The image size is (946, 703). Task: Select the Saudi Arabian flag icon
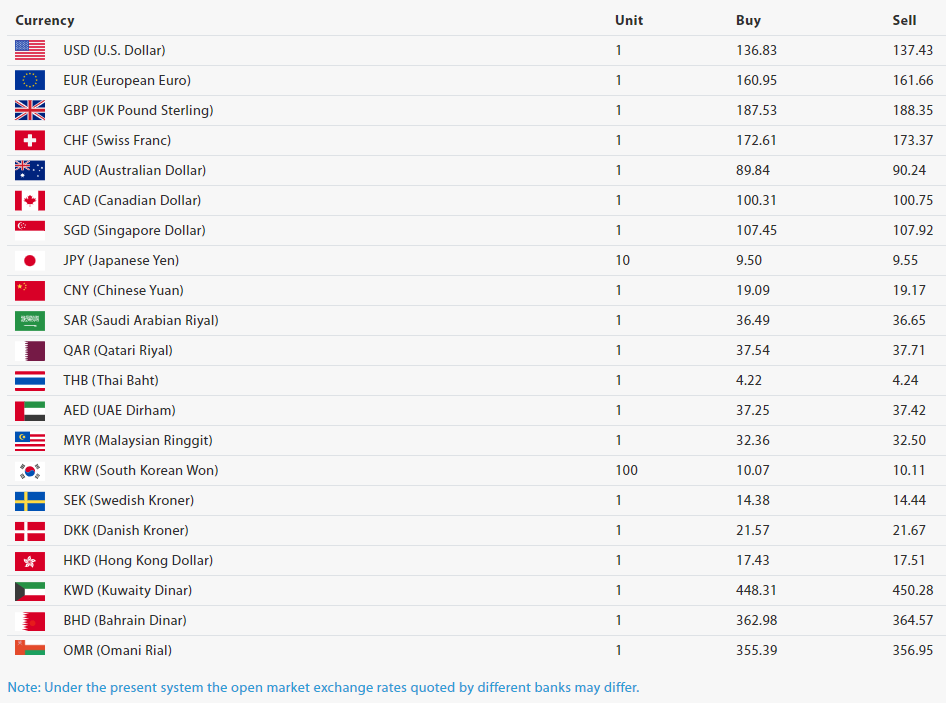[x=30, y=320]
